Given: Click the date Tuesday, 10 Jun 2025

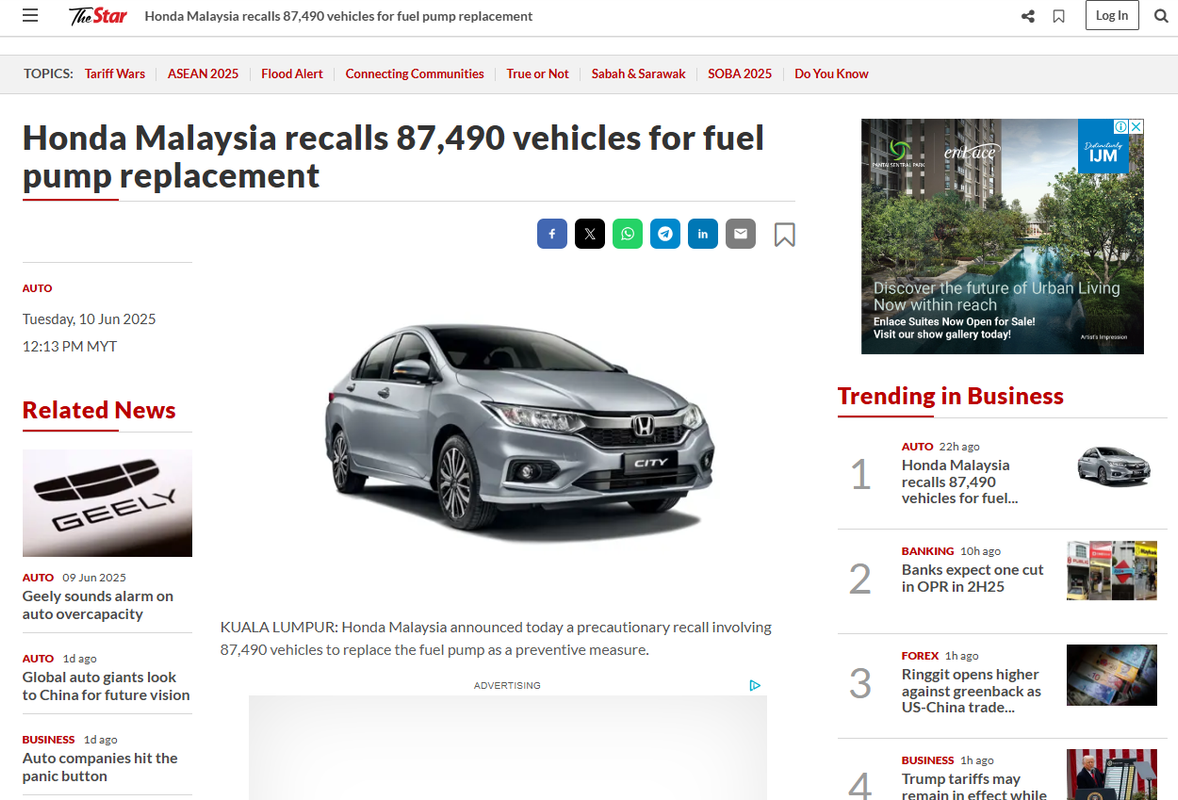Looking at the screenshot, I should click(89, 318).
